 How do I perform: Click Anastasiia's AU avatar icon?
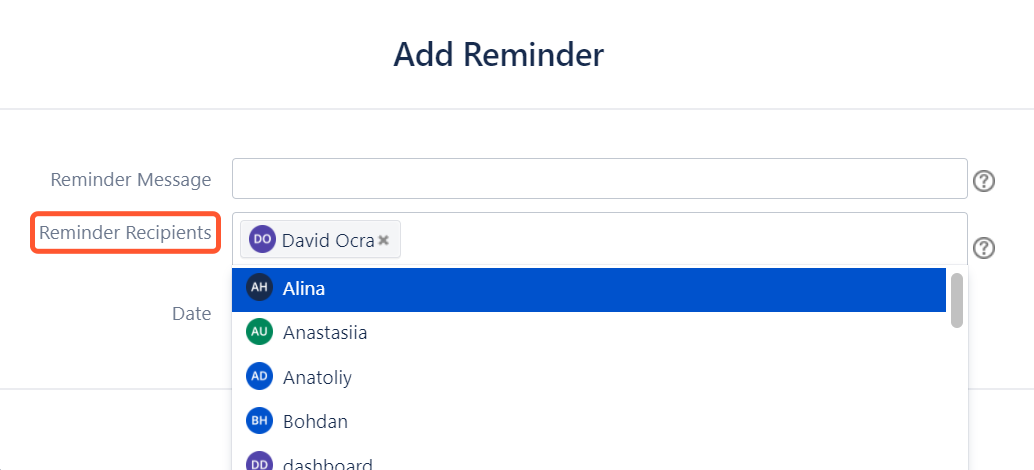259,331
